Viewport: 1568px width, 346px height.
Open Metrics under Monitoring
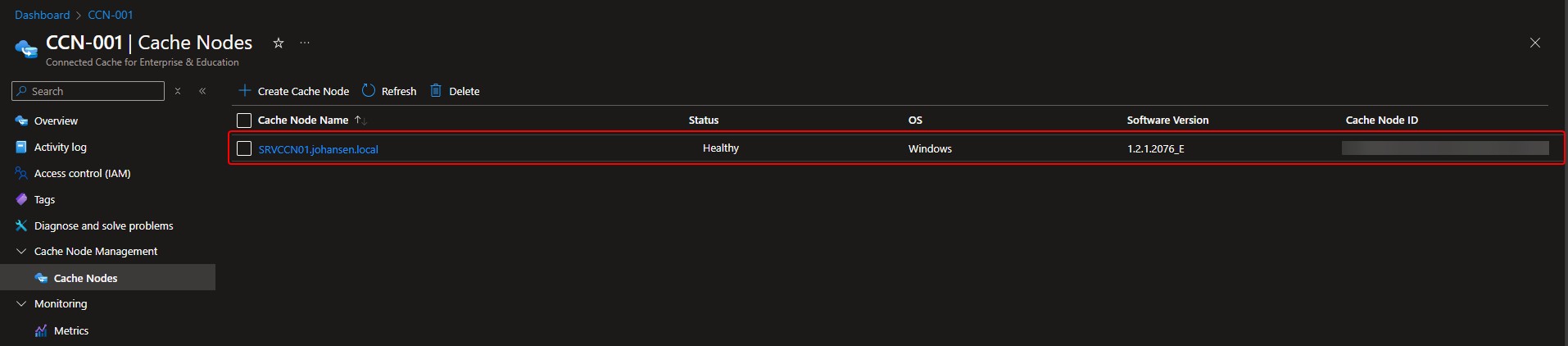click(x=70, y=330)
